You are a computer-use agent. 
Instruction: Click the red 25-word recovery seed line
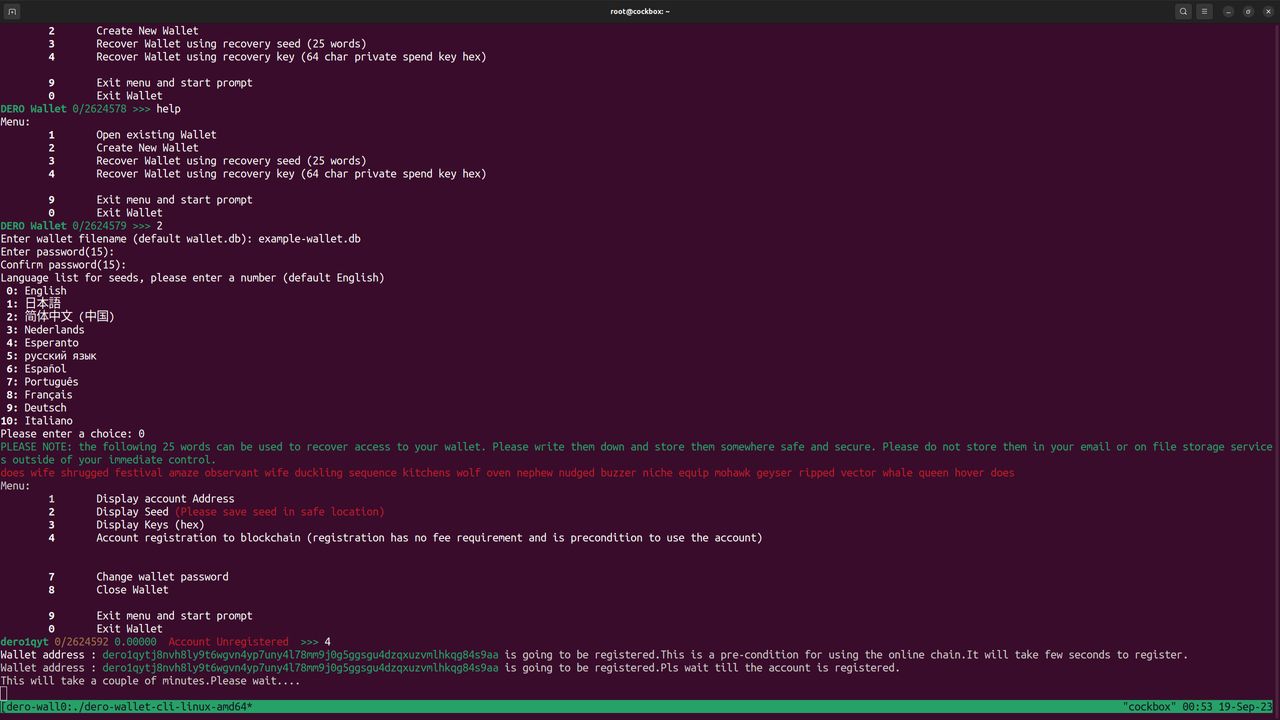507,472
